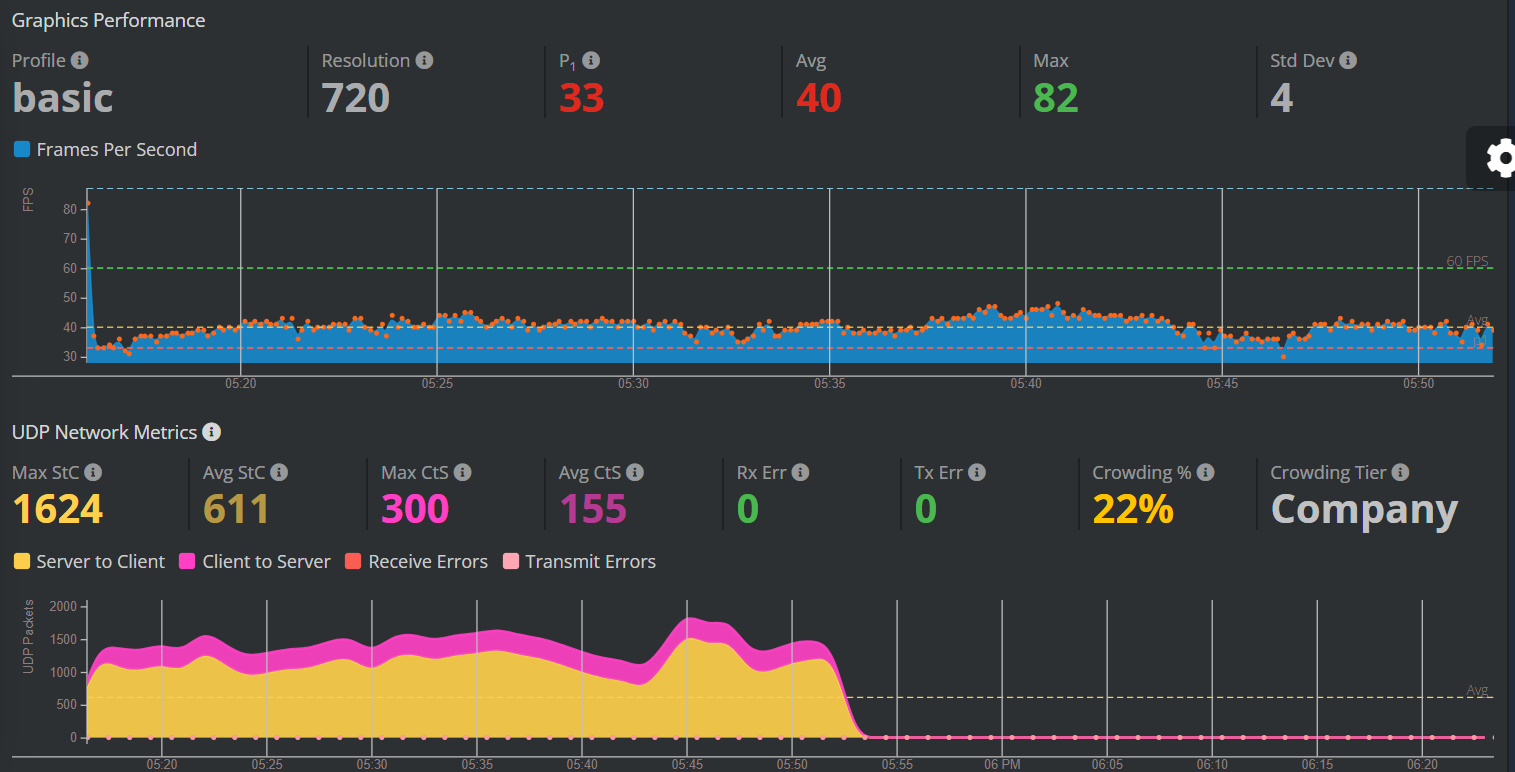Open the Std Dev info icon
Viewport: 1515px width, 772px height.
(x=1349, y=59)
